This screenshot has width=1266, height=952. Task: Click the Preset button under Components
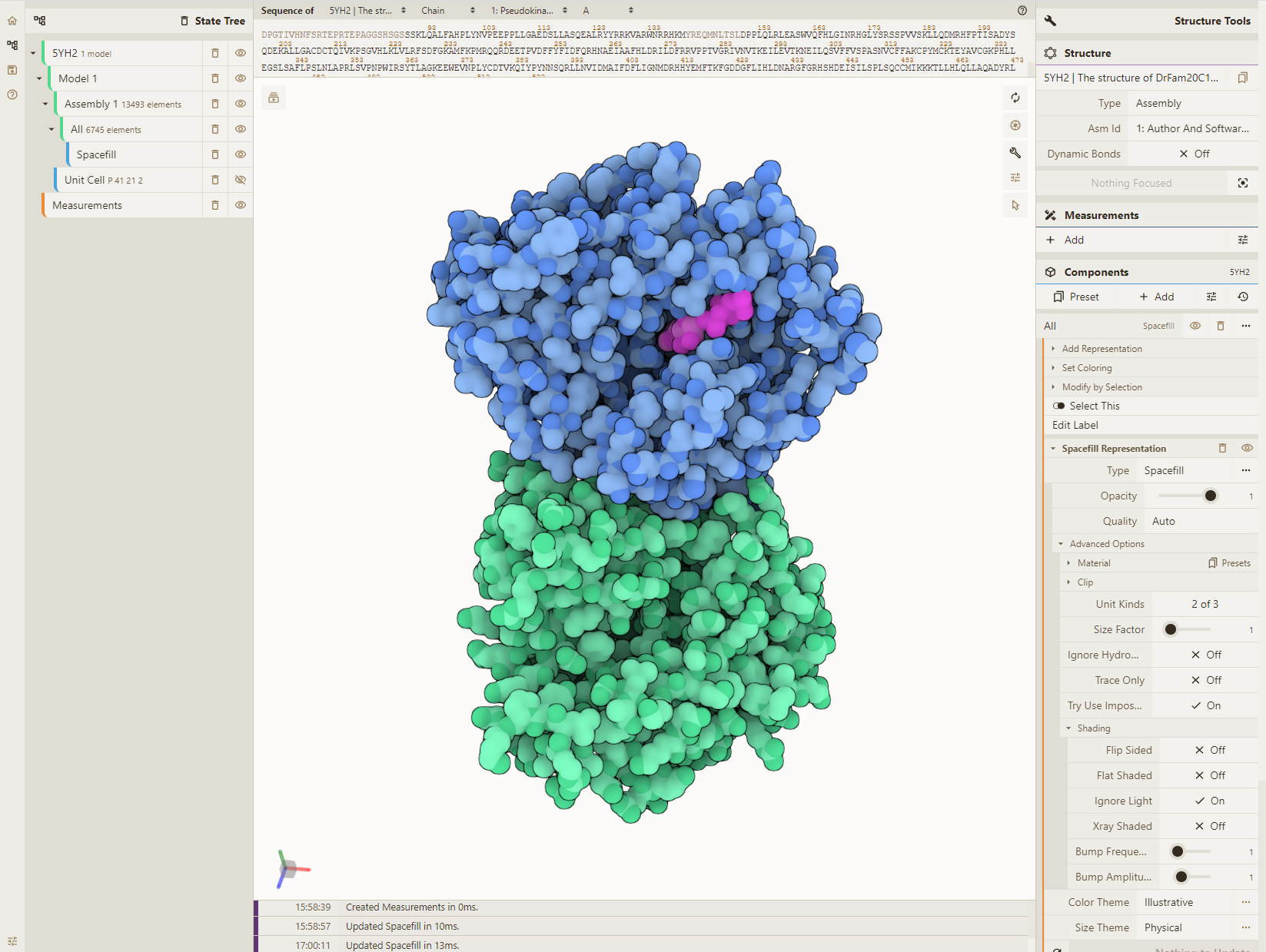coord(1076,297)
